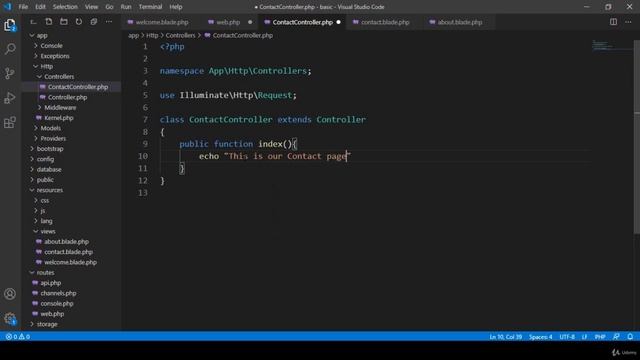Click the errors and warnings status indicator
Image resolution: width=640 pixels, height=360 pixels.
18,337
